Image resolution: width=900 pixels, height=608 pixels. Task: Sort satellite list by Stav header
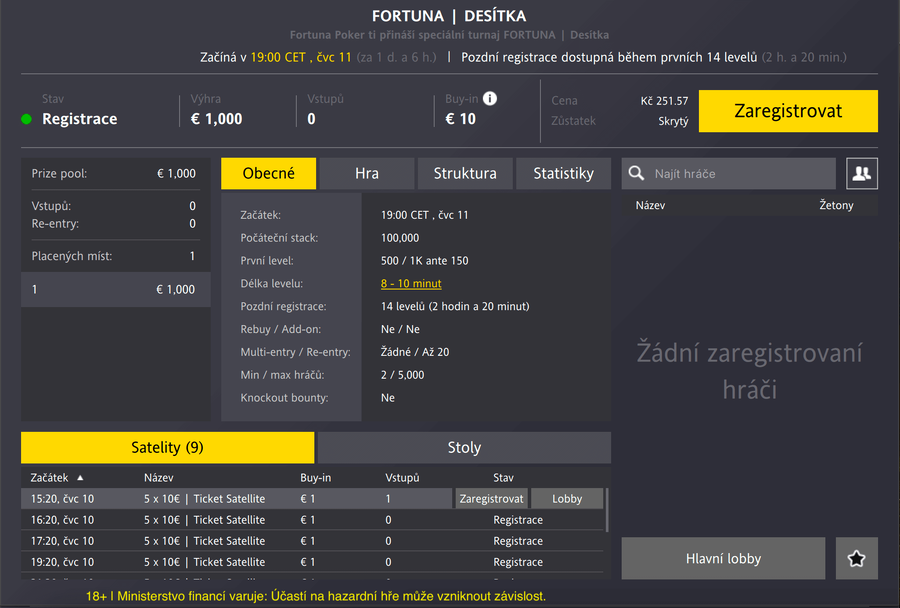[503, 478]
